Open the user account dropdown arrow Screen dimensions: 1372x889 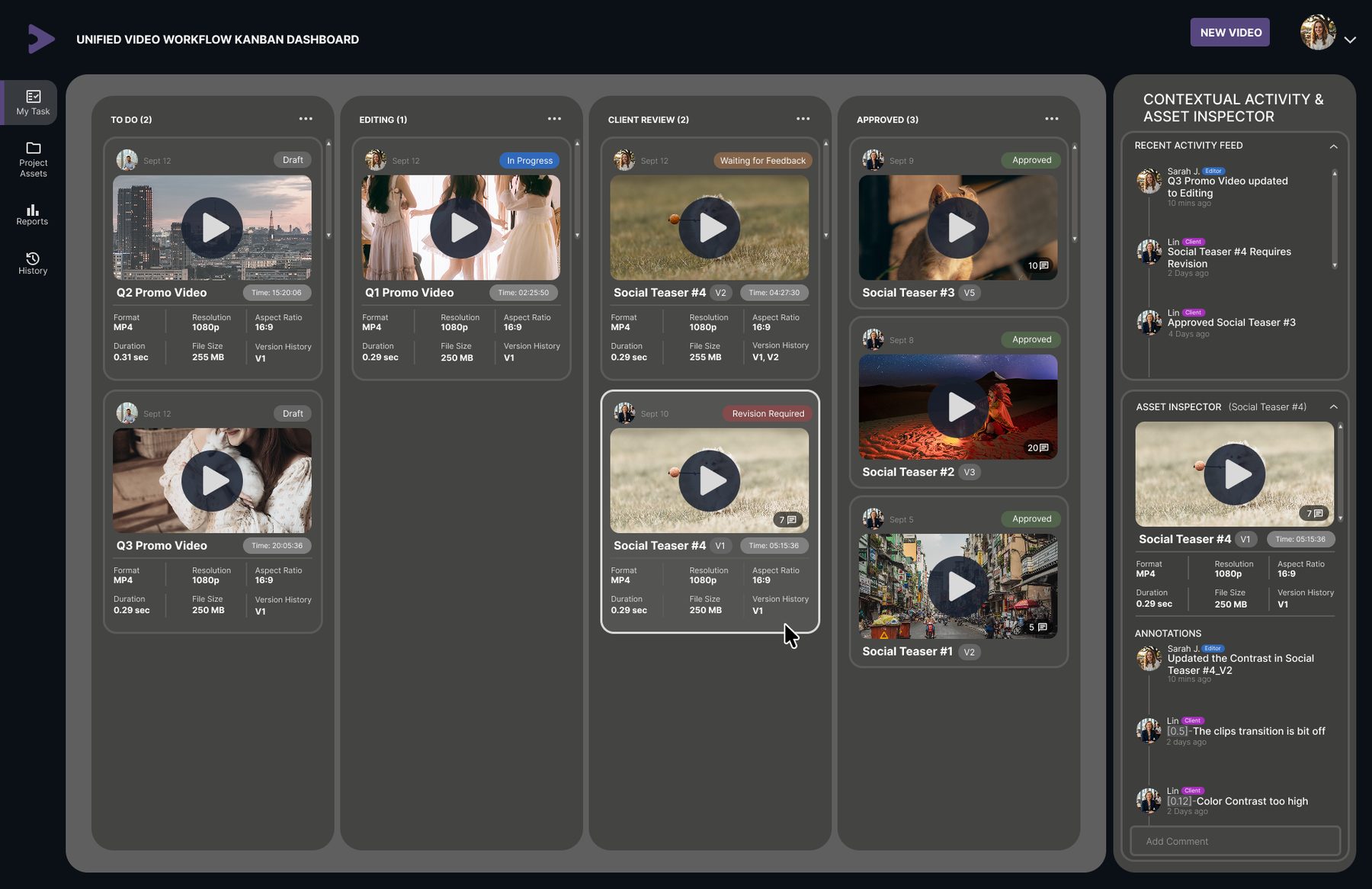(x=1350, y=40)
